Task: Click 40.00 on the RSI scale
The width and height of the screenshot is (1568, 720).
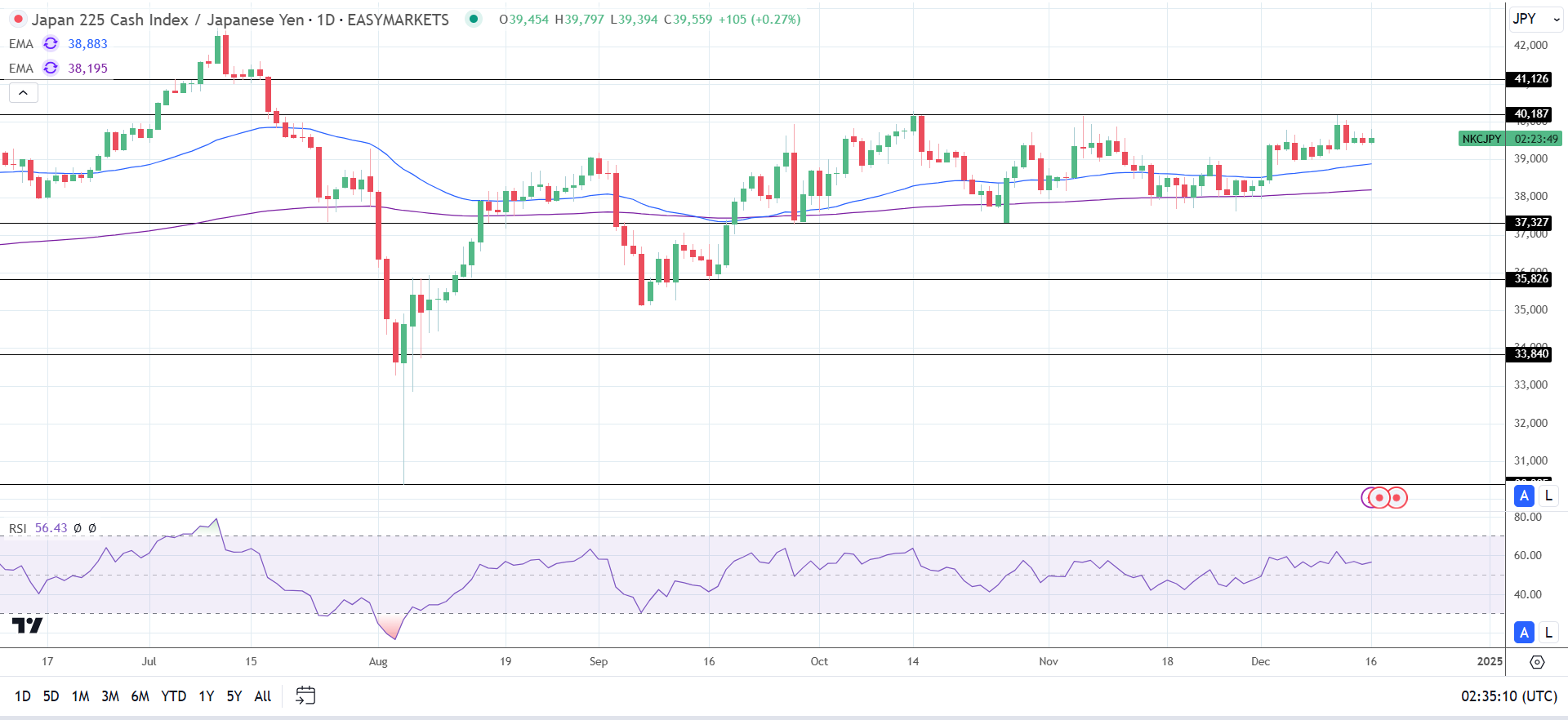Action: click(1528, 594)
